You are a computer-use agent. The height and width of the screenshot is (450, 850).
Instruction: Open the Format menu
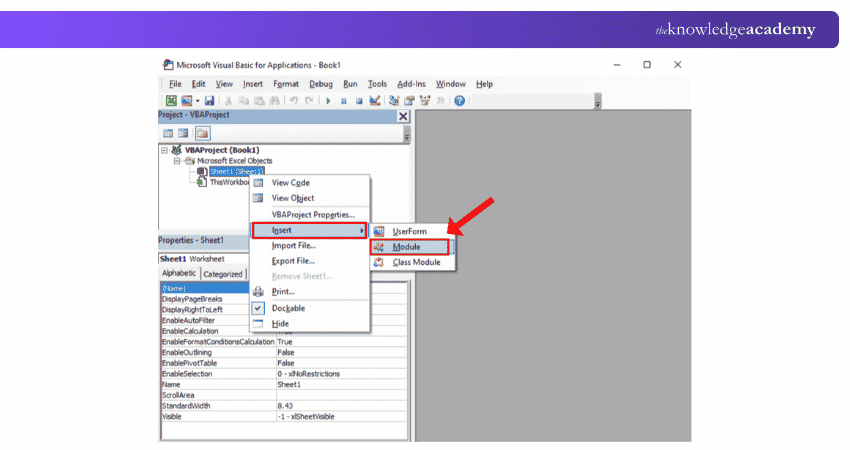286,84
